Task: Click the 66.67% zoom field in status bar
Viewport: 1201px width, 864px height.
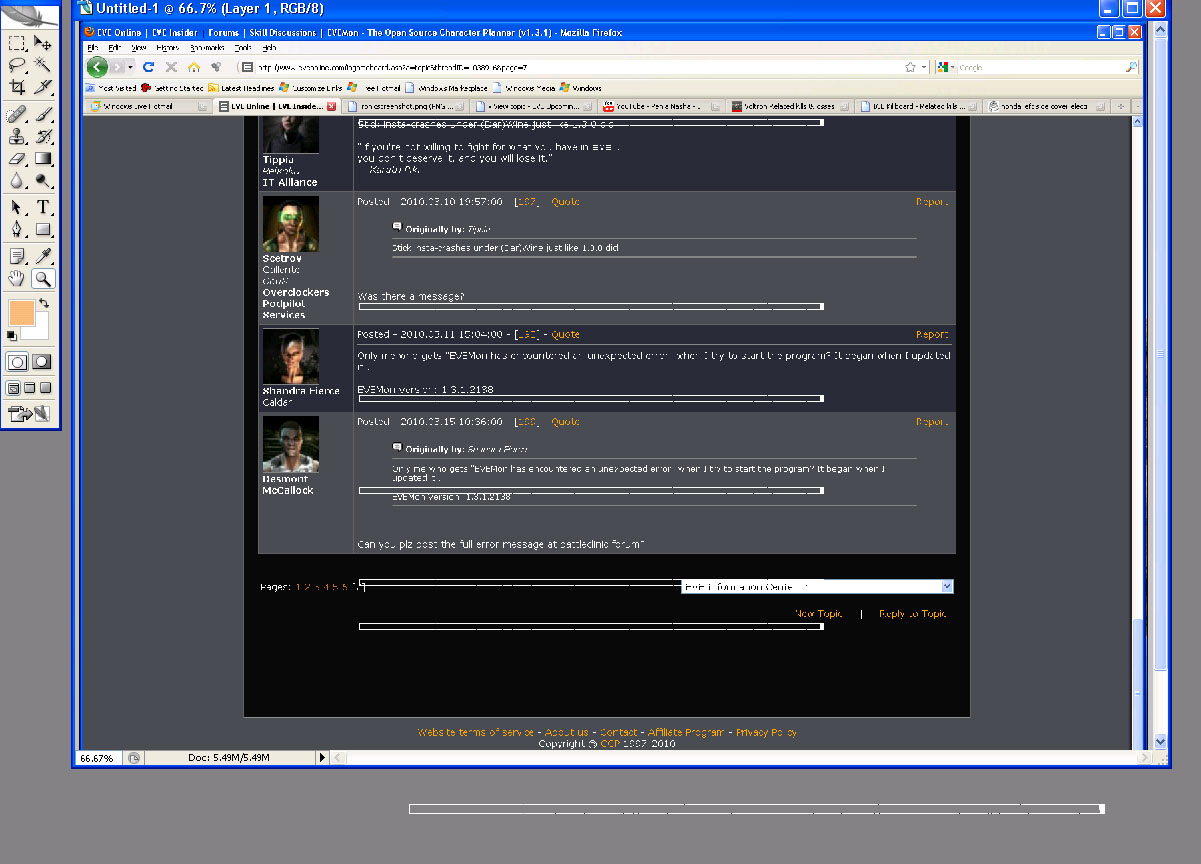Action: pos(101,758)
